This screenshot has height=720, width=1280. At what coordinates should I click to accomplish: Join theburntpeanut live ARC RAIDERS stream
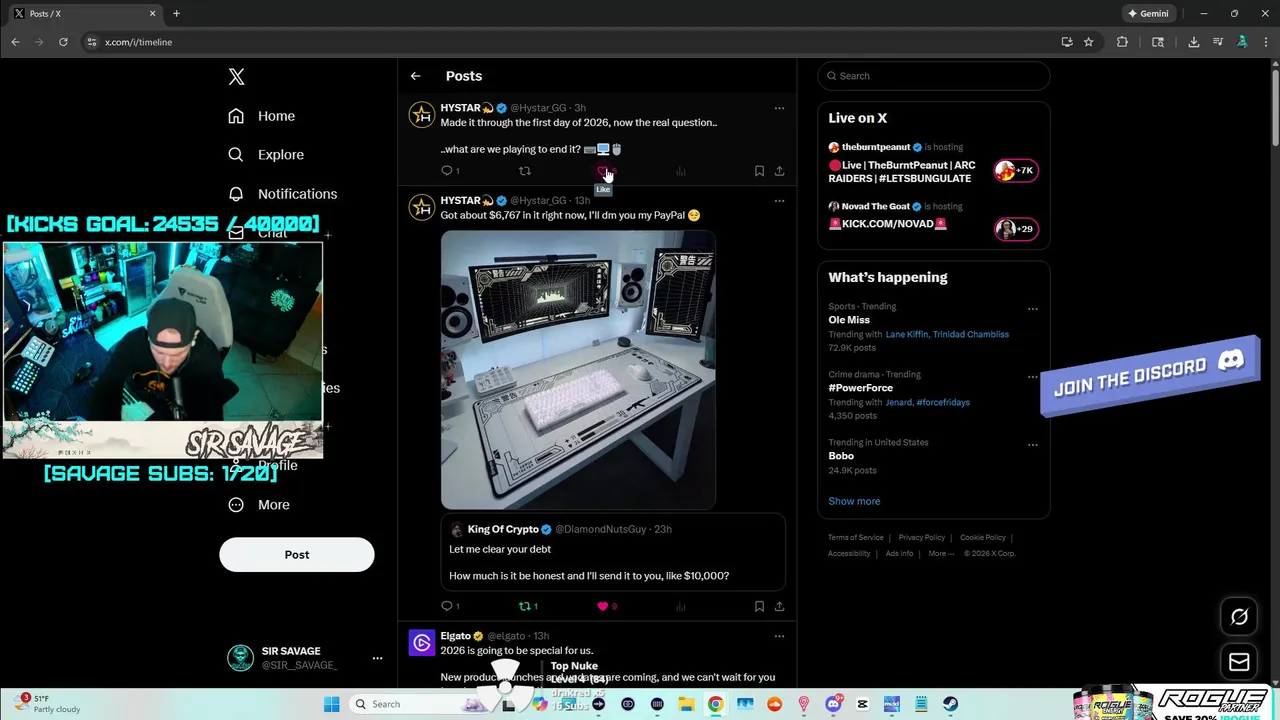coord(934,163)
